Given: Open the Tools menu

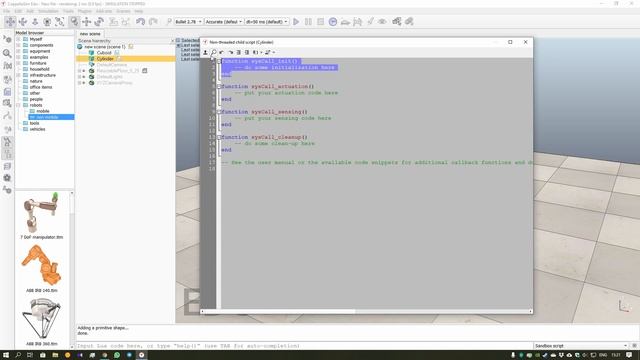Looking at the screenshot, I should click(68, 11).
